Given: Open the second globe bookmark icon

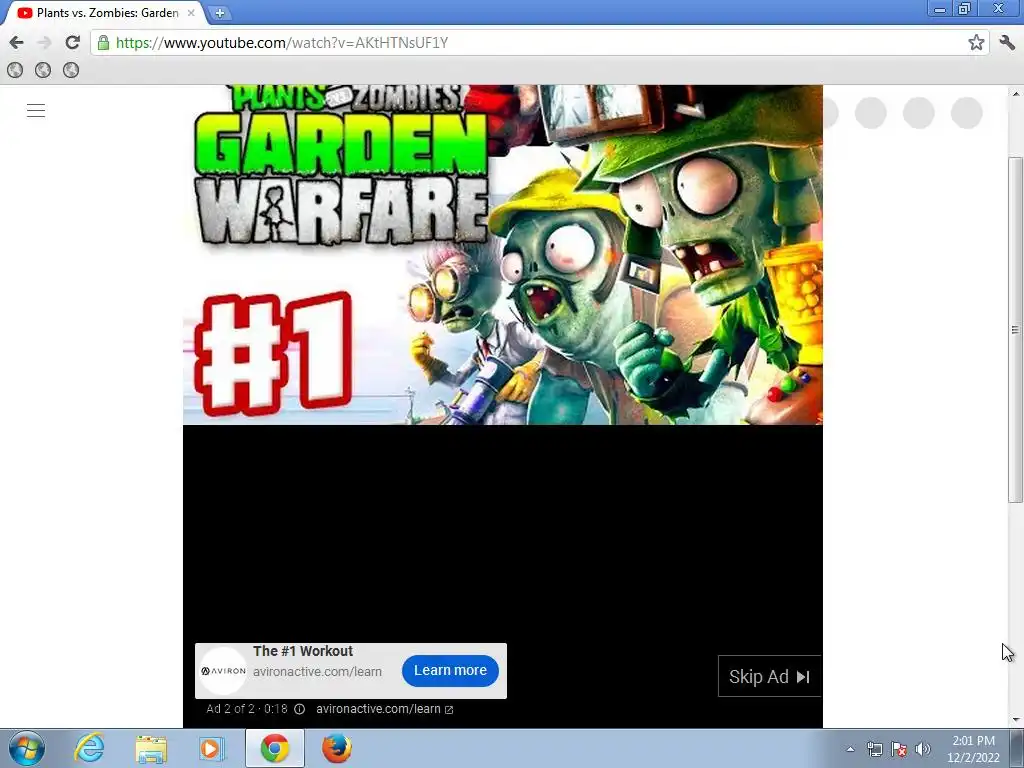Looking at the screenshot, I should click(43, 70).
